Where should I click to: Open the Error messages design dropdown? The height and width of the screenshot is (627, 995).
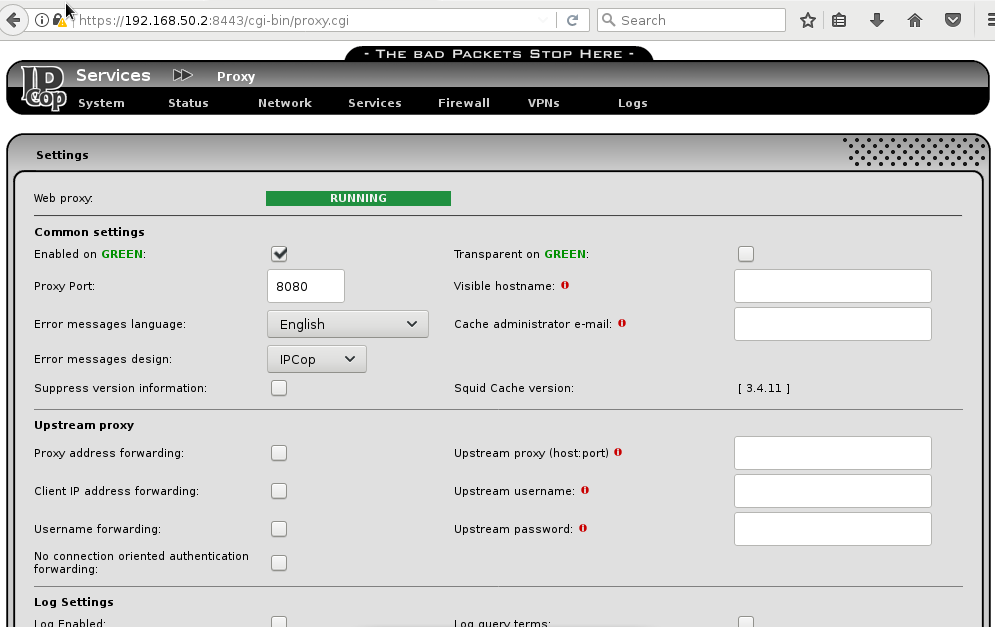coord(316,358)
